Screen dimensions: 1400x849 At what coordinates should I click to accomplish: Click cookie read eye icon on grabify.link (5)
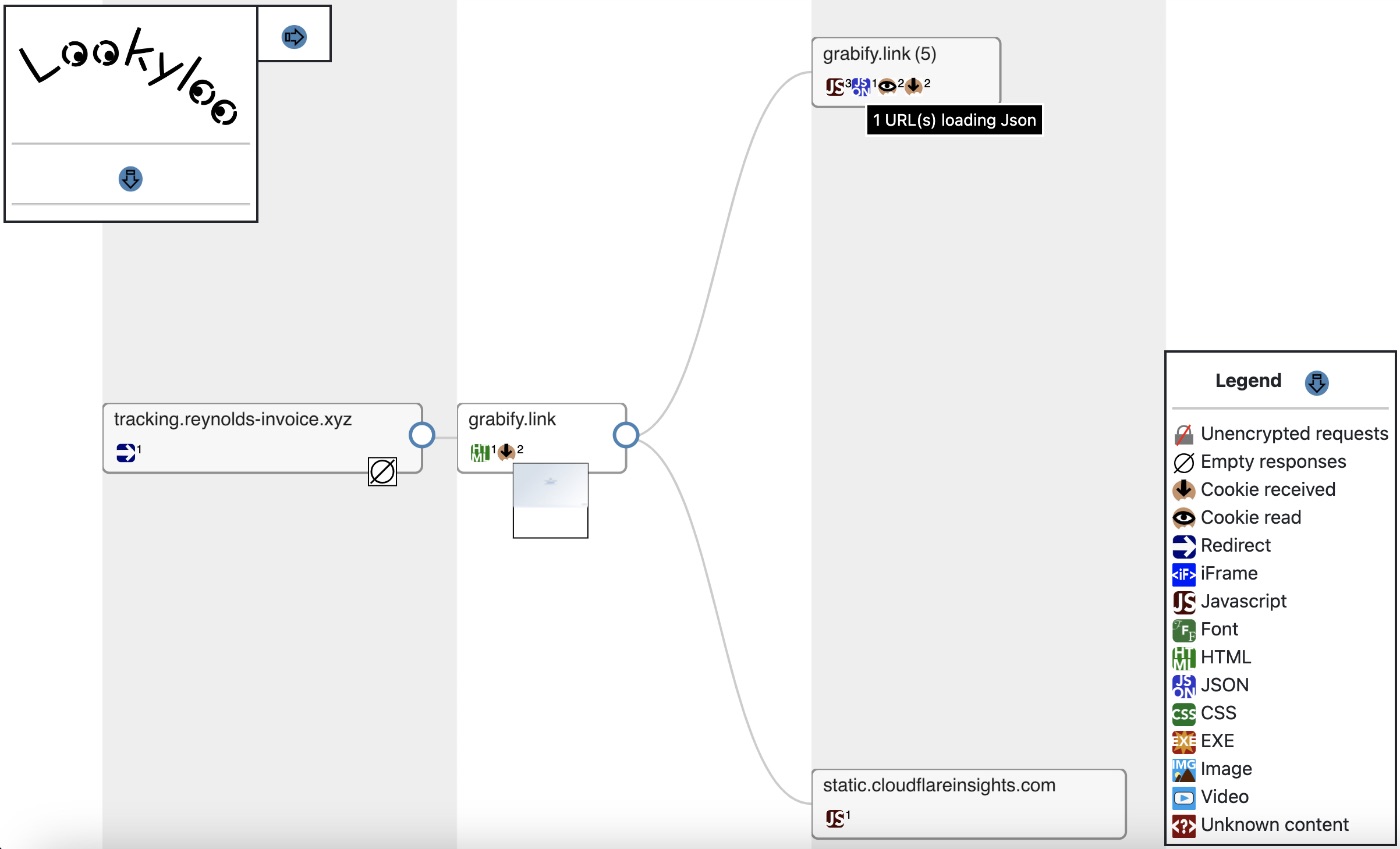click(x=887, y=86)
